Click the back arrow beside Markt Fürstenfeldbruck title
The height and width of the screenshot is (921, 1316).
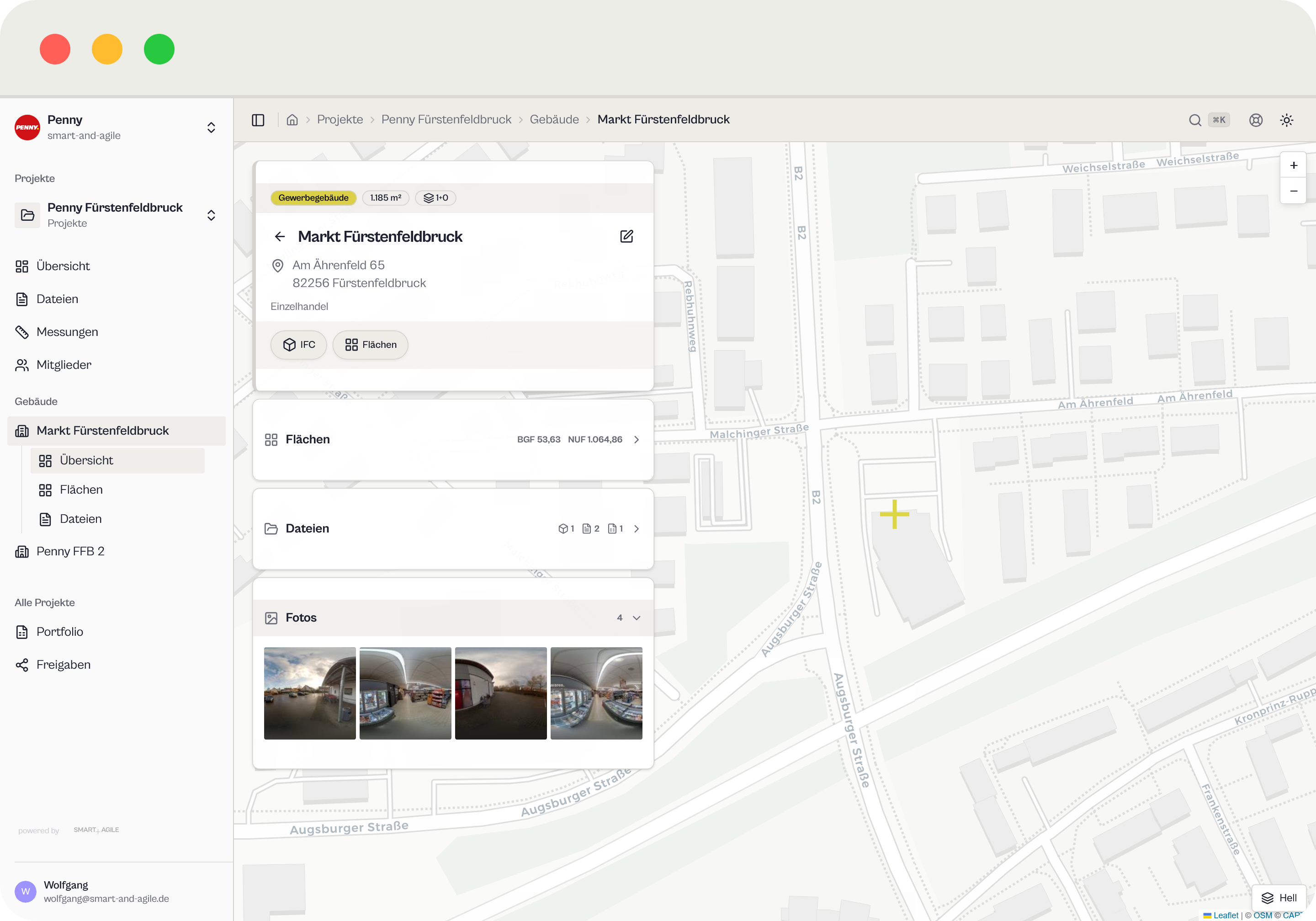click(280, 236)
